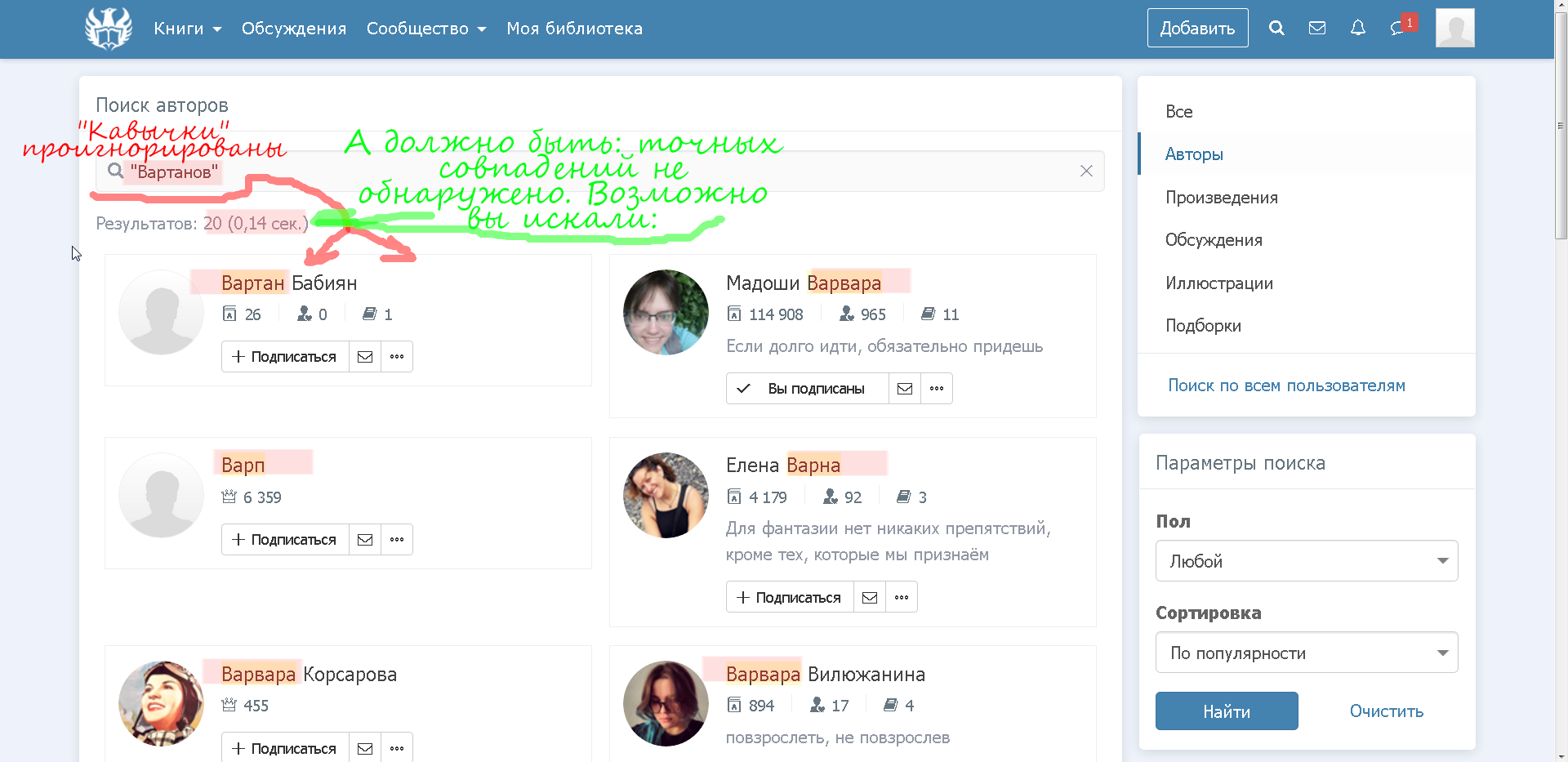Open notifications bell icon
This screenshot has height=762, width=1568.
point(1357,28)
